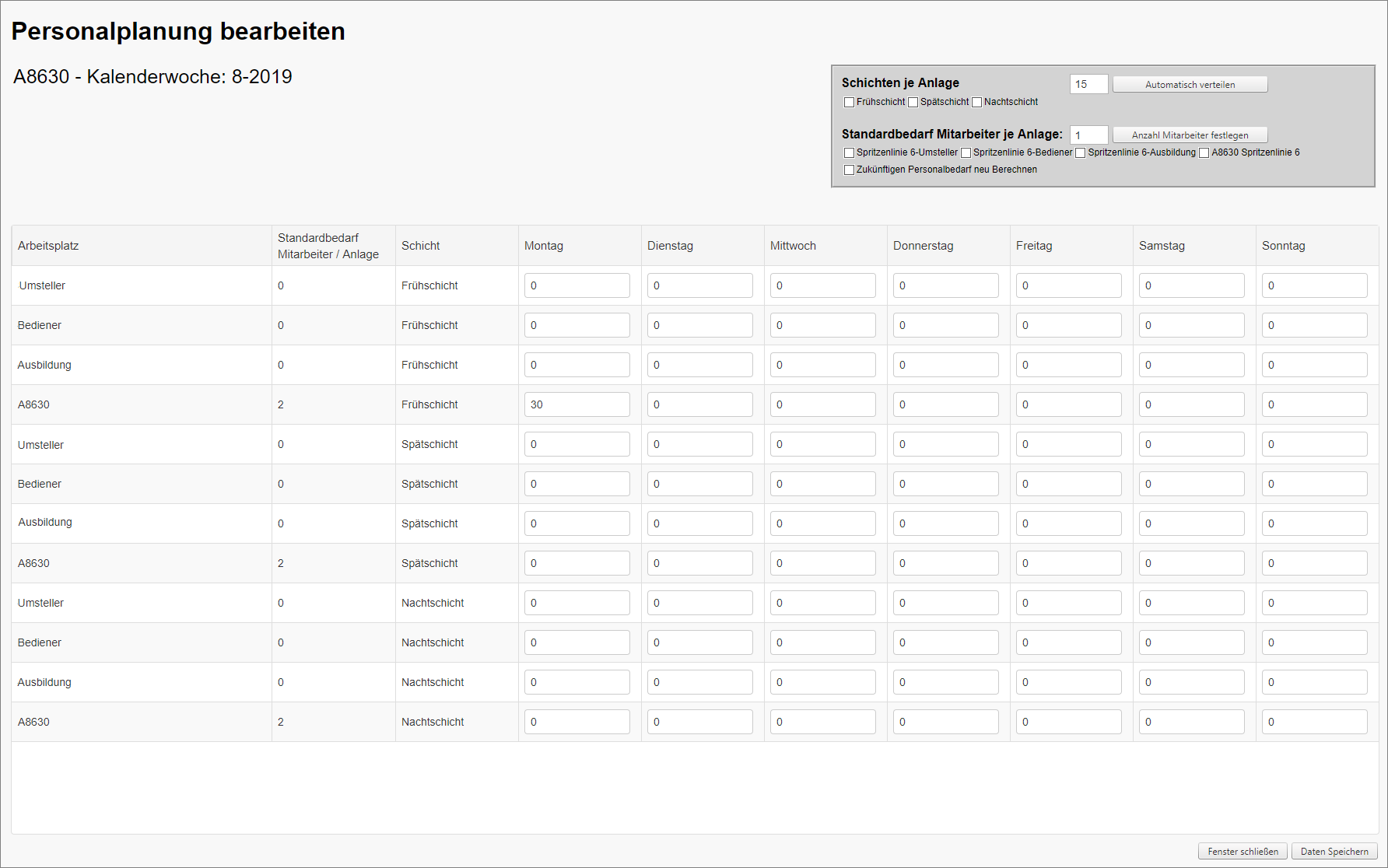Click the Schichten je Anlage label

[x=900, y=82]
